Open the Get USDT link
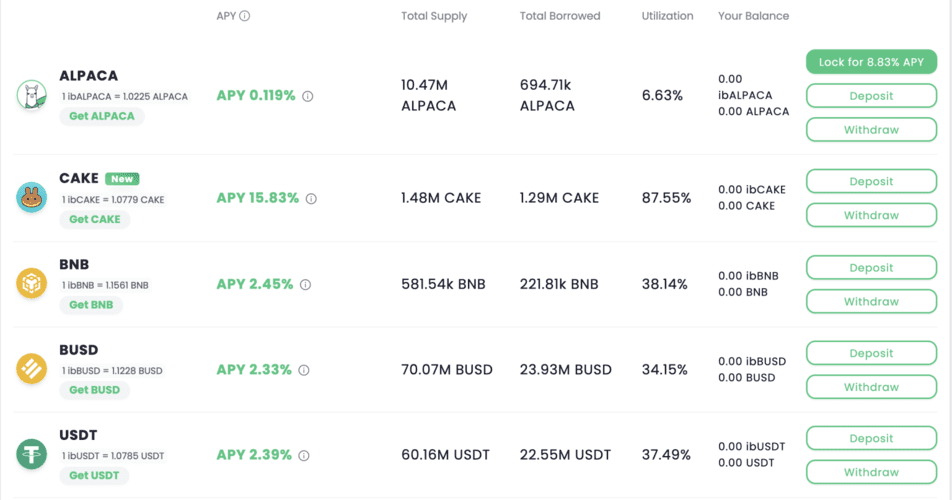The width and height of the screenshot is (952, 500). pyautogui.click(x=94, y=475)
